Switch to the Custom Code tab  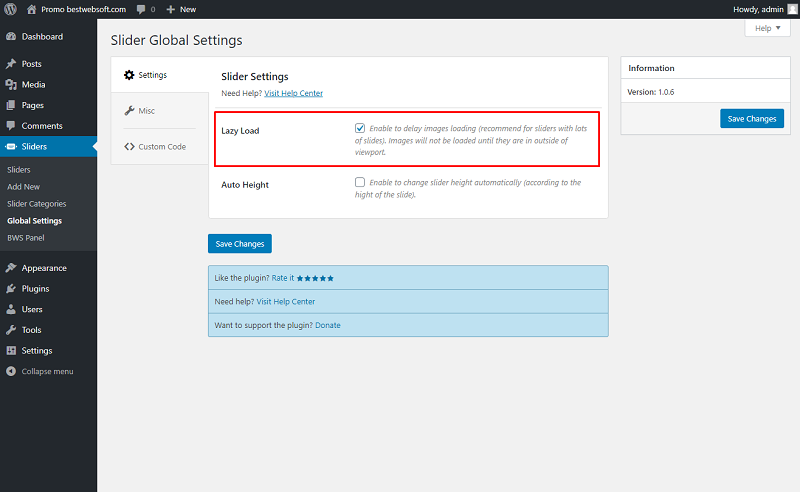click(x=162, y=146)
